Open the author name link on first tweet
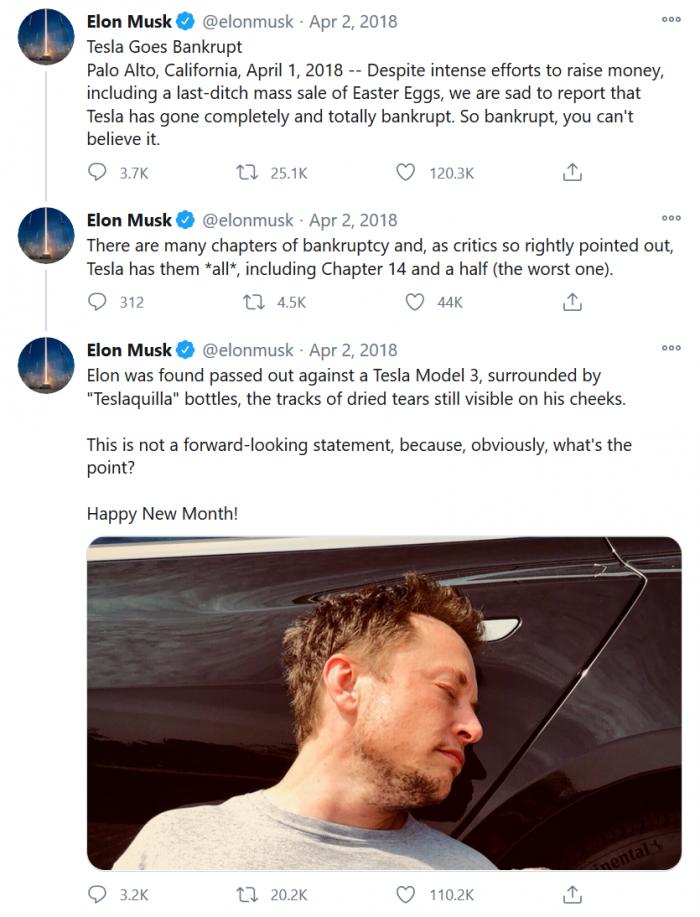This screenshot has width=700, height=917. [129, 21]
